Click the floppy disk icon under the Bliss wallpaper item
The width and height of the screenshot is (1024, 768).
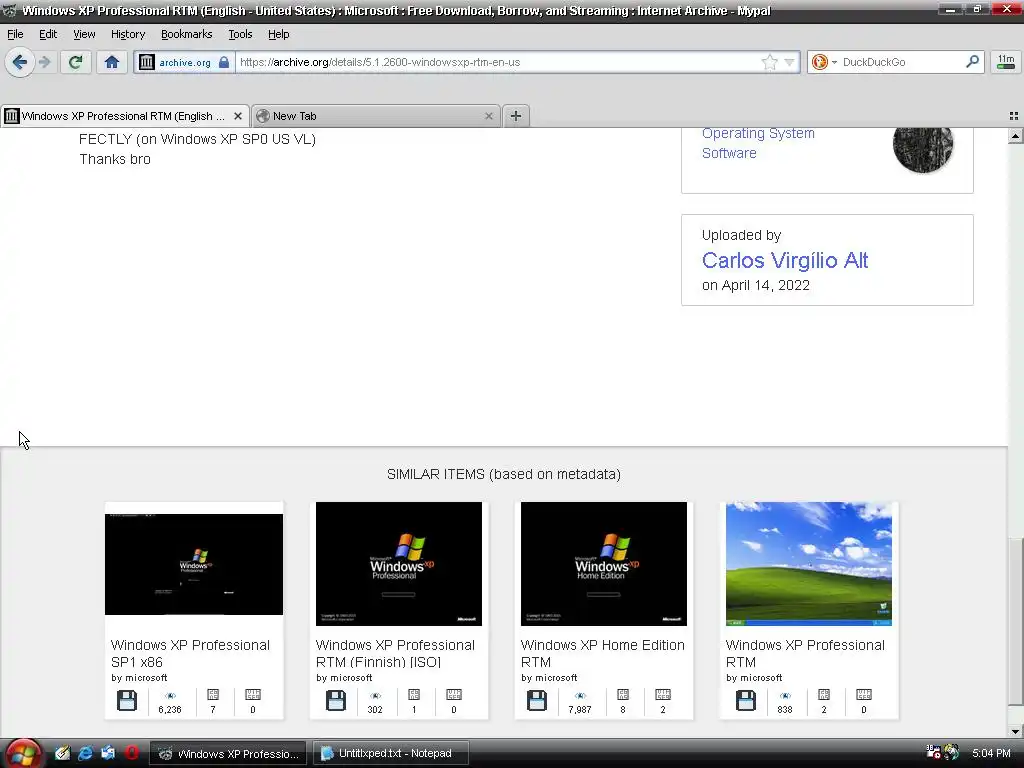746,701
